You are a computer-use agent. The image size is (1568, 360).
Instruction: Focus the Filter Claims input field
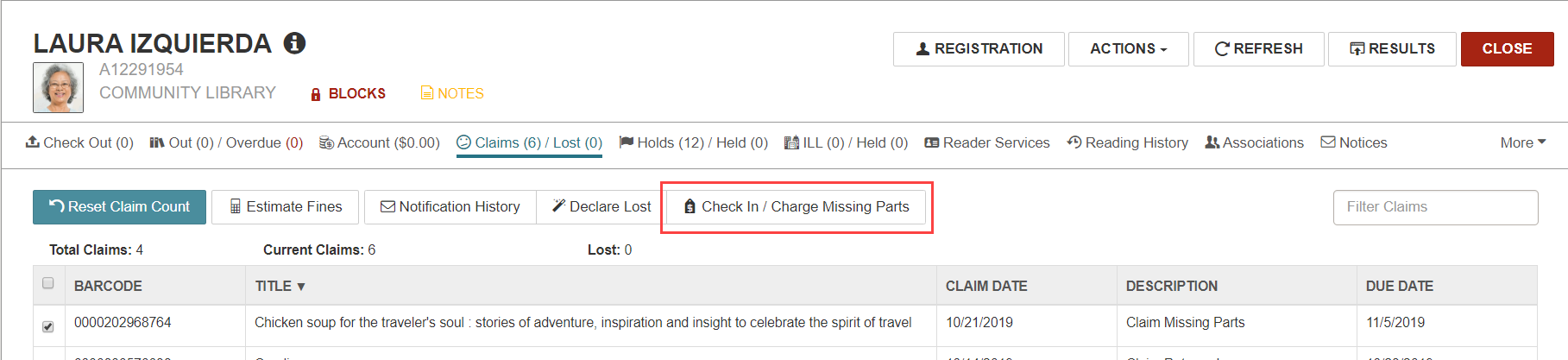pyautogui.click(x=1435, y=207)
